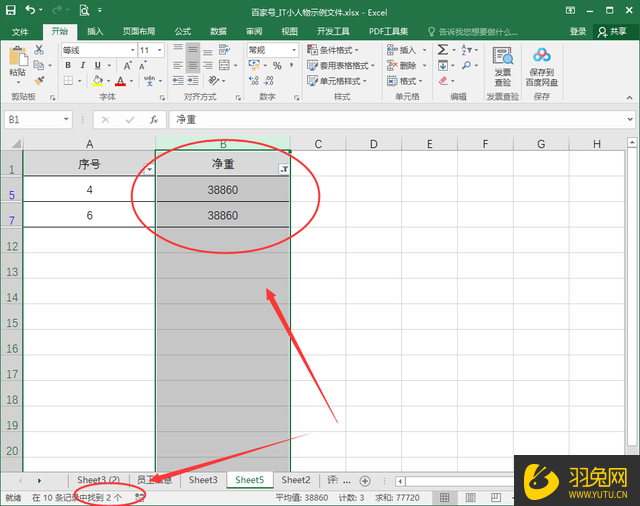Open 单元格样式 cell styles dropdown

point(337,81)
